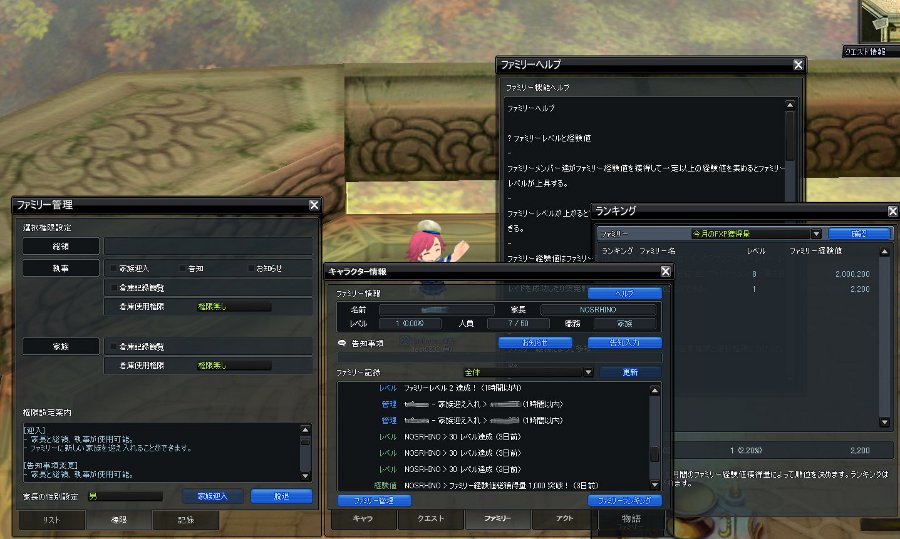The height and width of the screenshot is (539, 900).
Task: Click the クエスト情報 label at top right
Action: [x=866, y=52]
